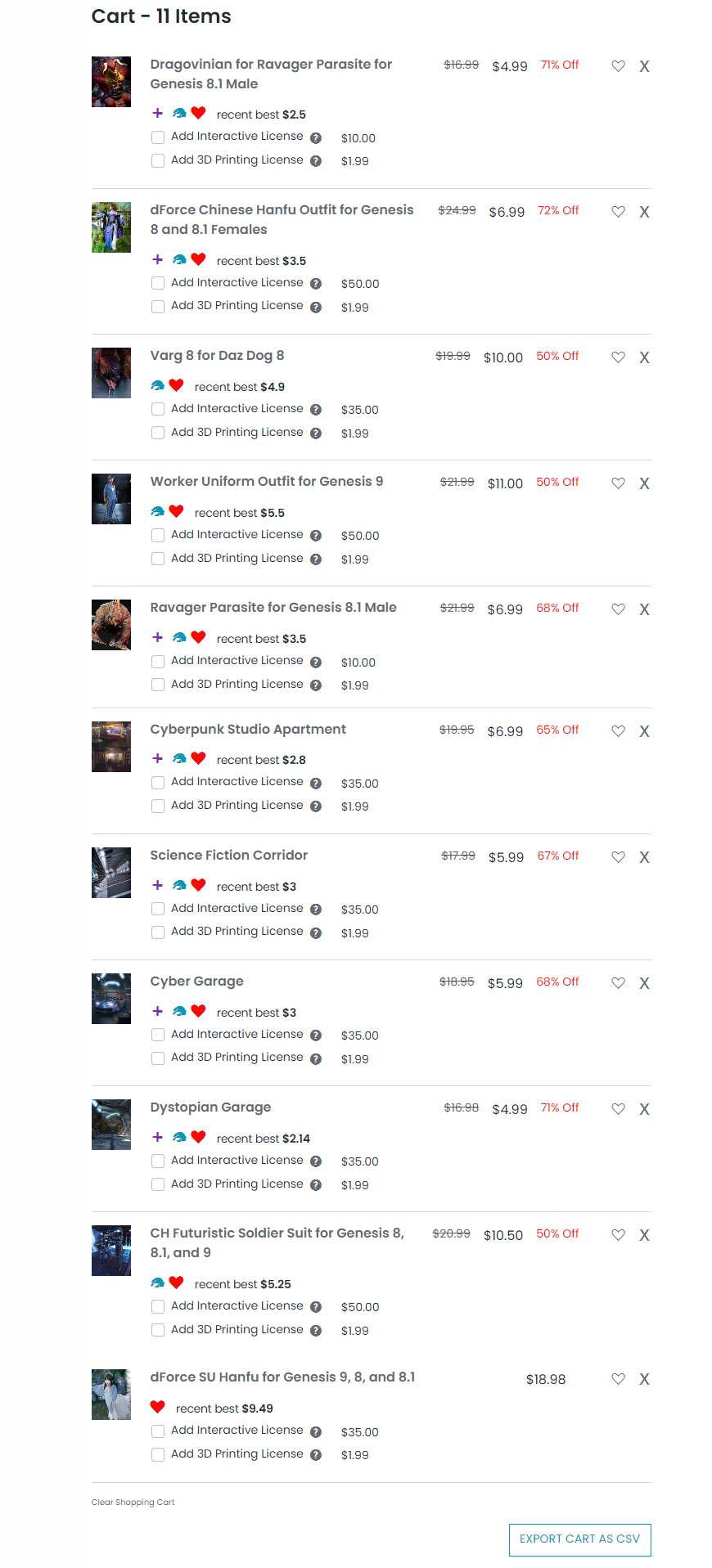Click 3D Printing License help for Ravager Parasite
Image resolution: width=712 pixels, height=1568 pixels.
pos(316,685)
